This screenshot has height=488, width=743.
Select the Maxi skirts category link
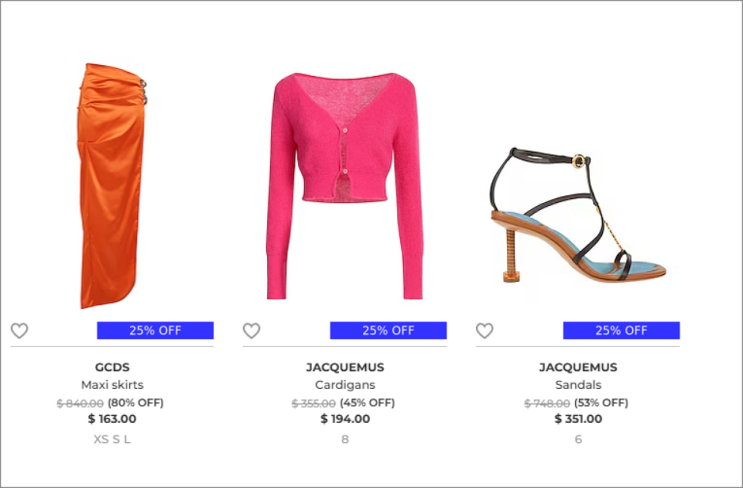112,385
